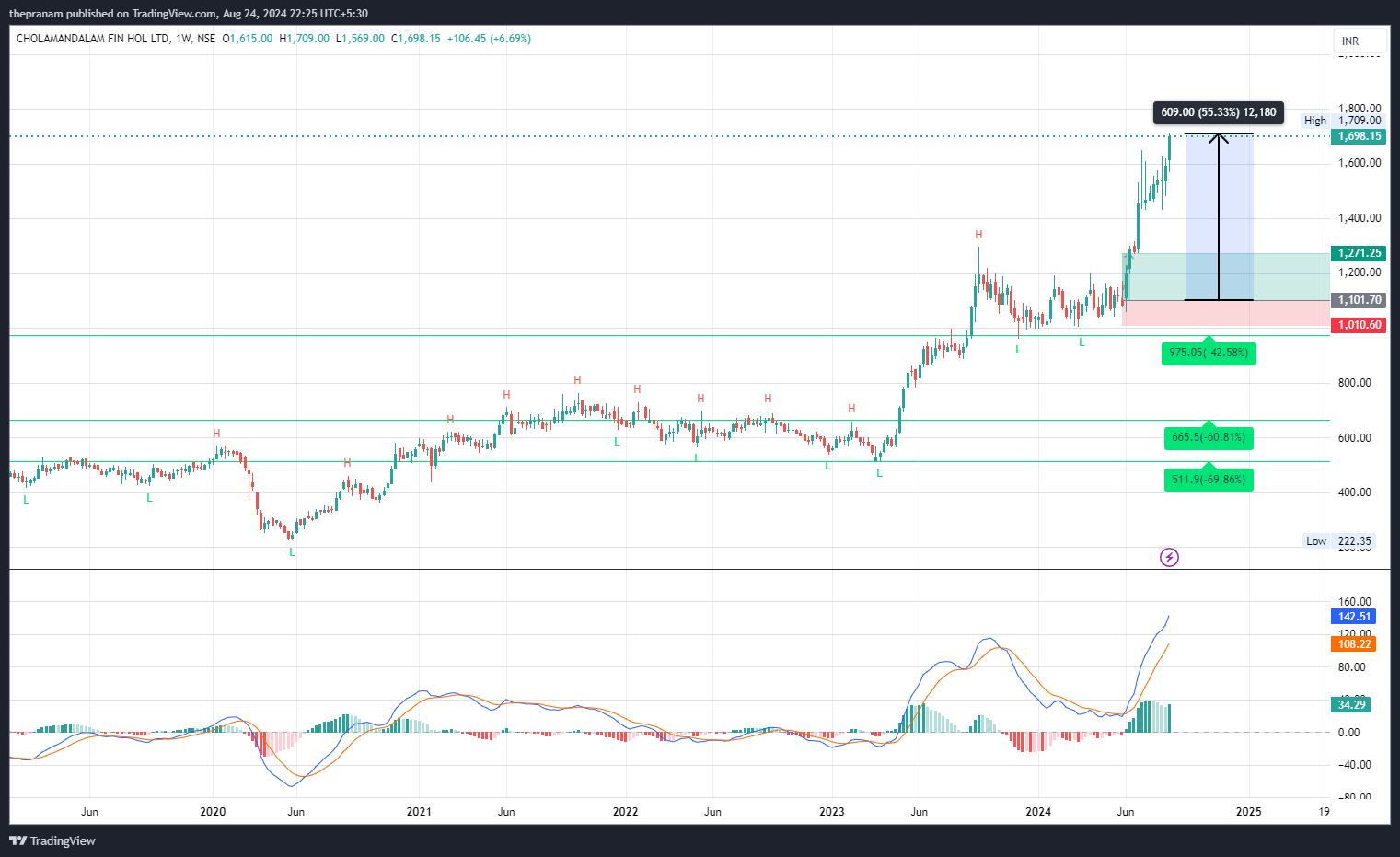Viewport: 1400px width, 857px height.
Task: Click the 2022 label on time axis
Action: pyautogui.click(x=625, y=812)
